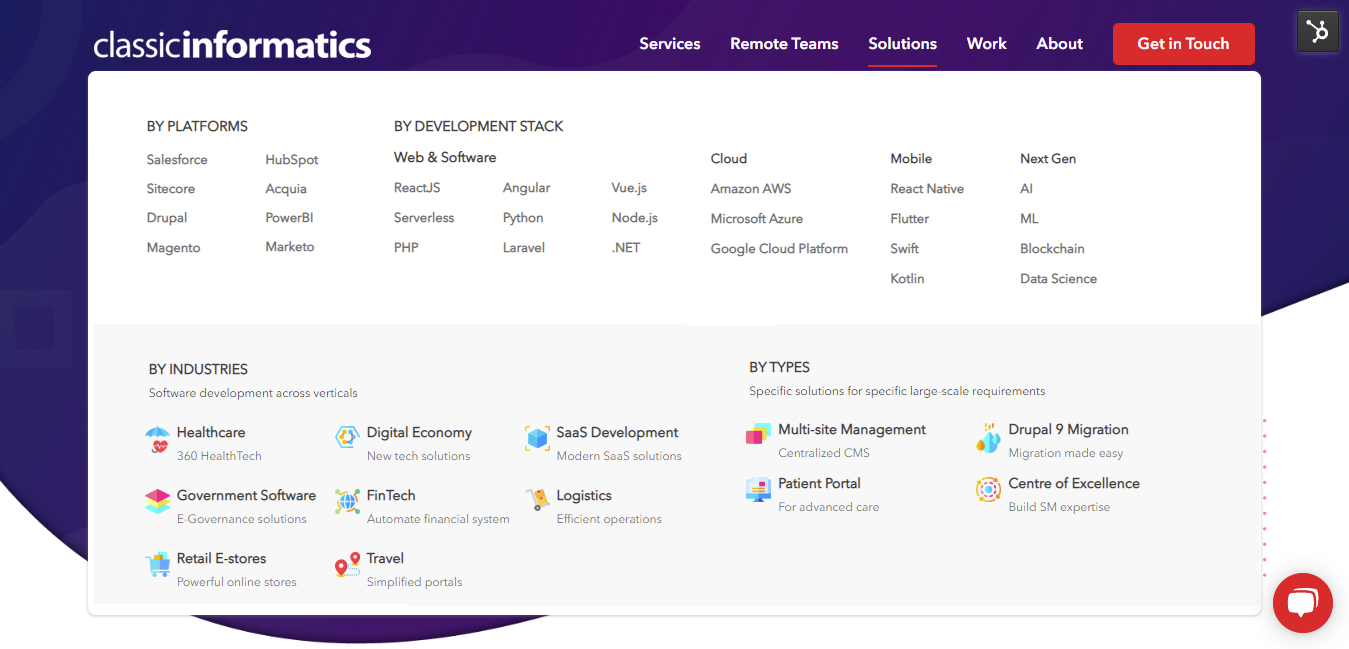Viewport: 1349px width, 649px height.
Task: Open the Digital Economy title link
Action: tap(419, 433)
